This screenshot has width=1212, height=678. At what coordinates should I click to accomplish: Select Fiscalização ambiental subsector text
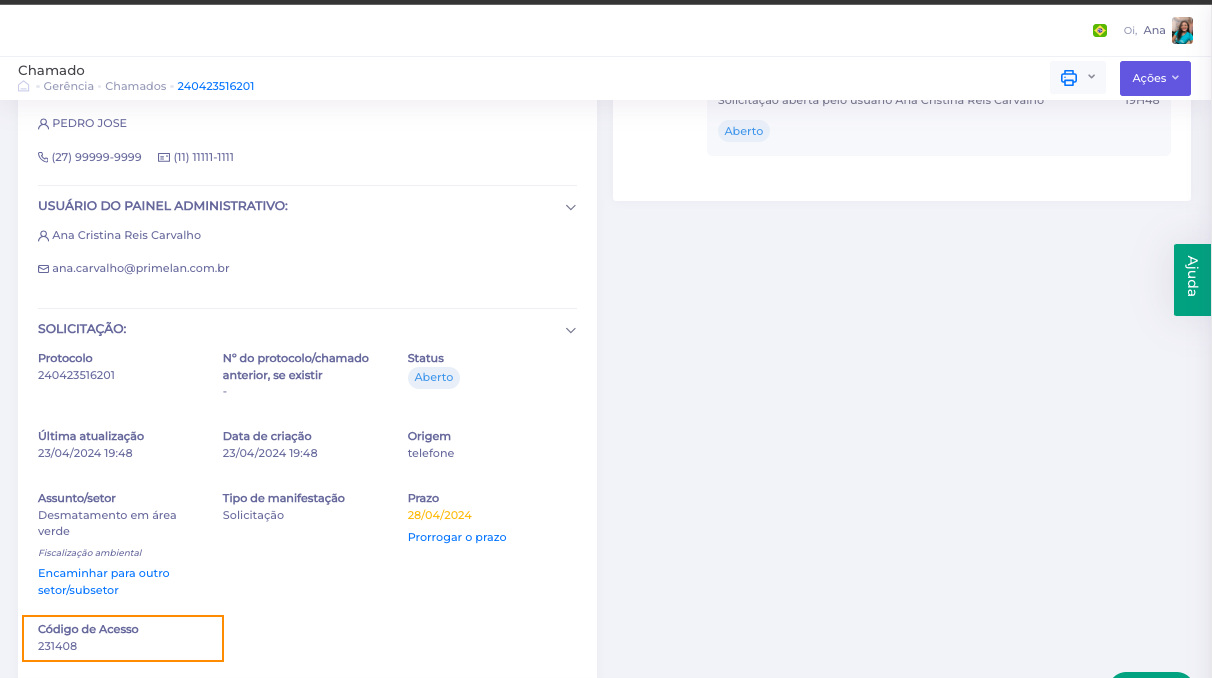point(90,552)
